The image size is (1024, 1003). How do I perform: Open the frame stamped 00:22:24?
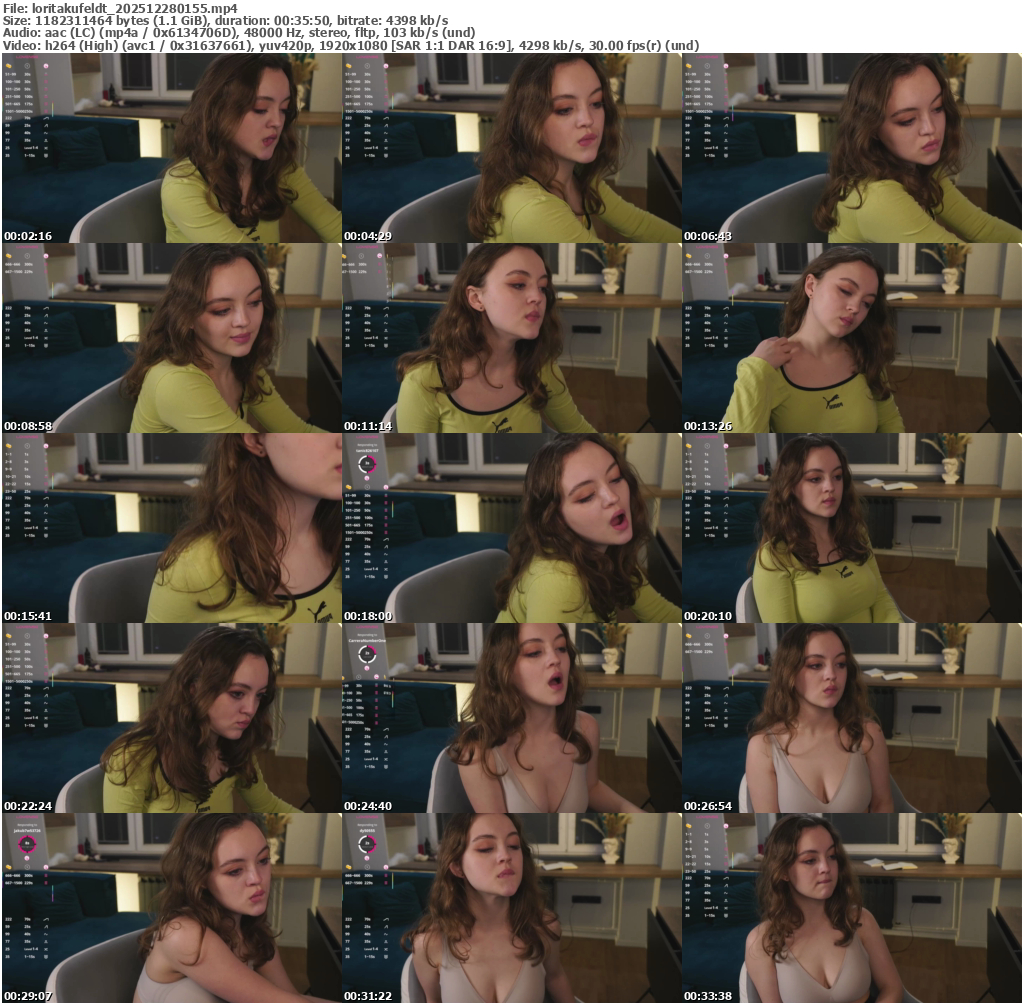tap(172, 718)
